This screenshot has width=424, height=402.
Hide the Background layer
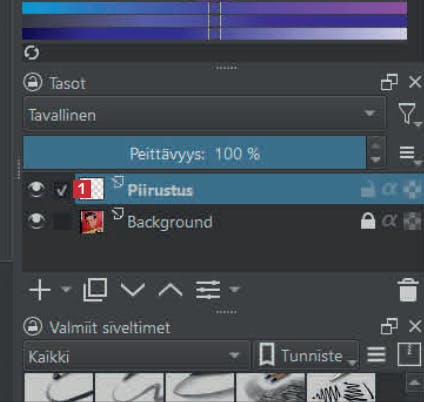[x=36, y=221]
